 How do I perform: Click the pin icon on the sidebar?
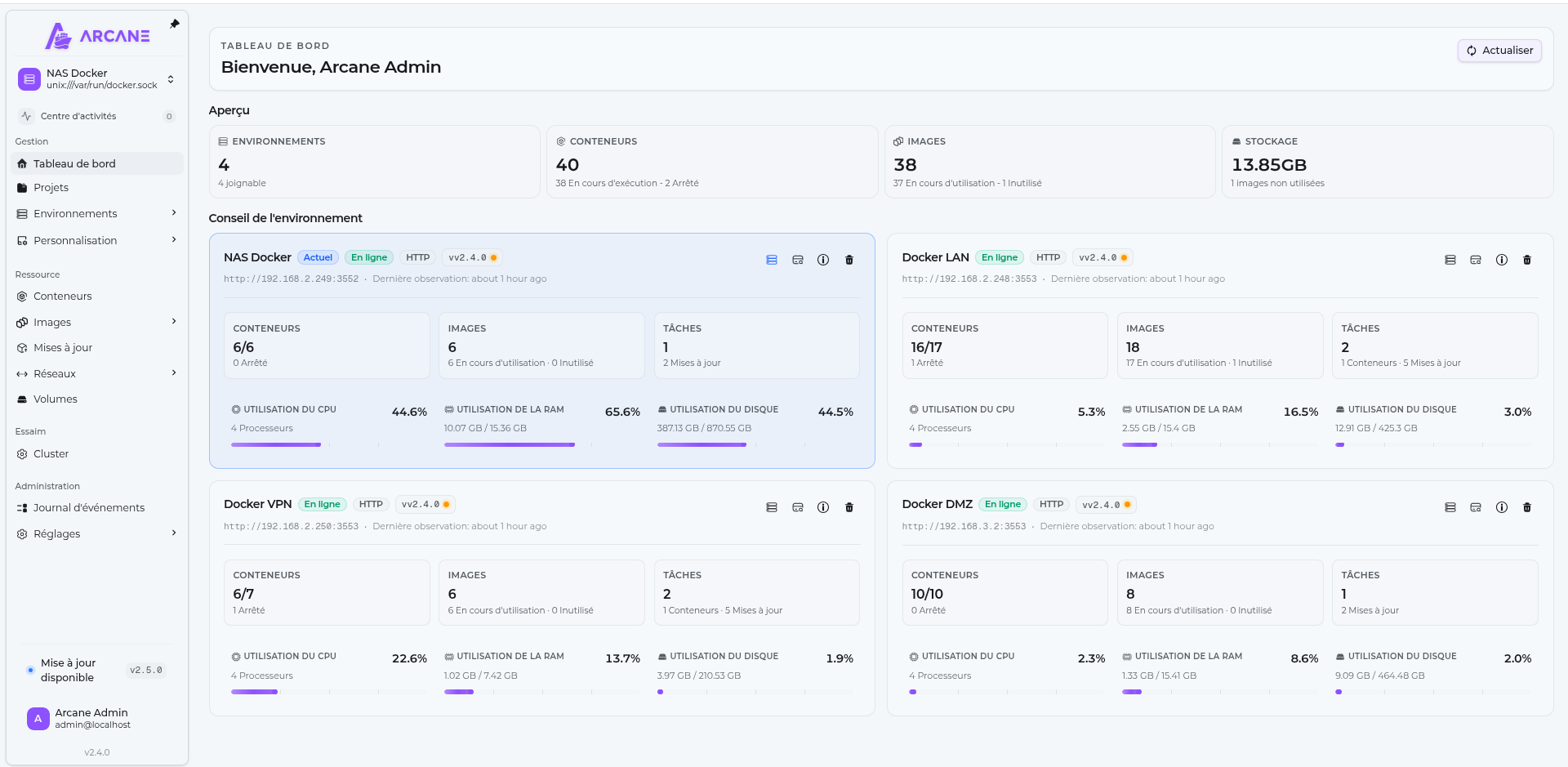174,25
